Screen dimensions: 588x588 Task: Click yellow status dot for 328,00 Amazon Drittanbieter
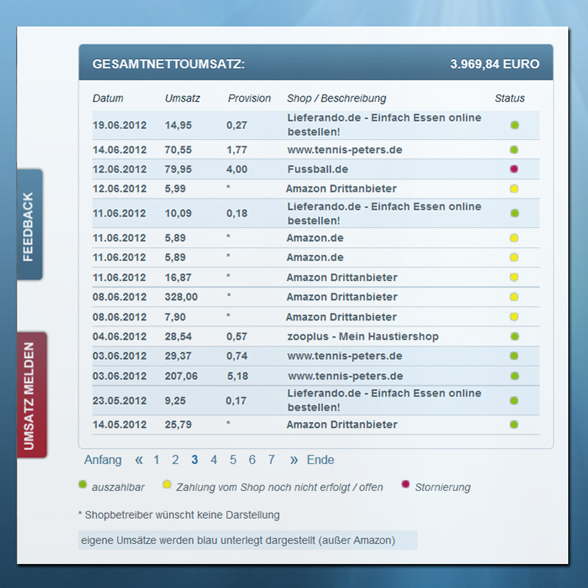point(514,297)
